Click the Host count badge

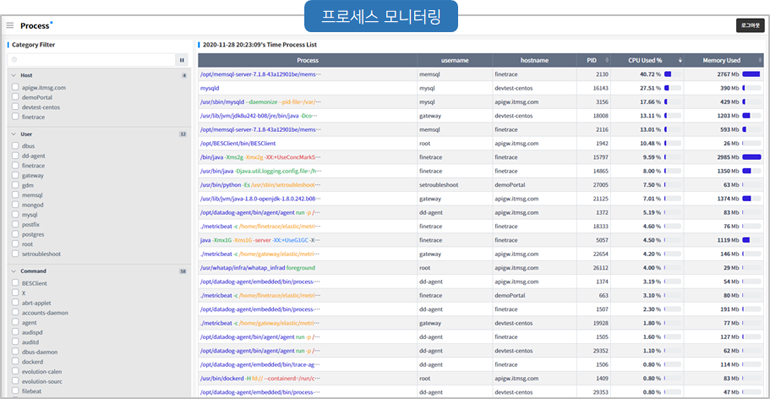coord(184,76)
